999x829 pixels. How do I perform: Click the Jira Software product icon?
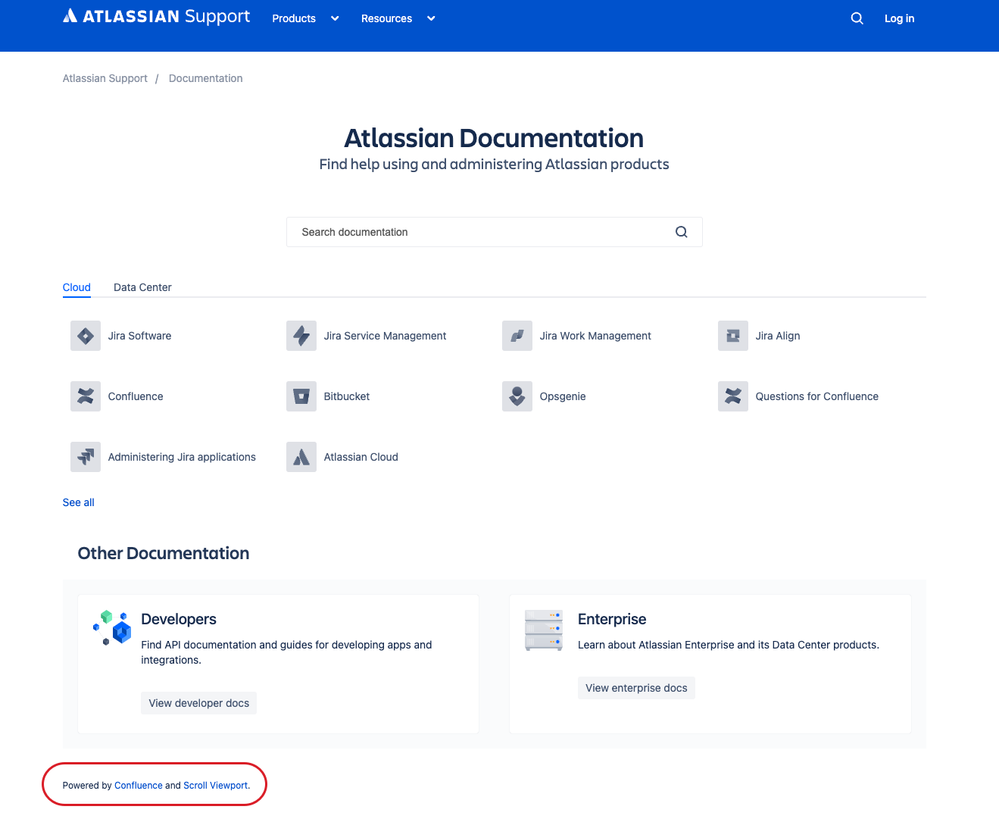(x=85, y=336)
